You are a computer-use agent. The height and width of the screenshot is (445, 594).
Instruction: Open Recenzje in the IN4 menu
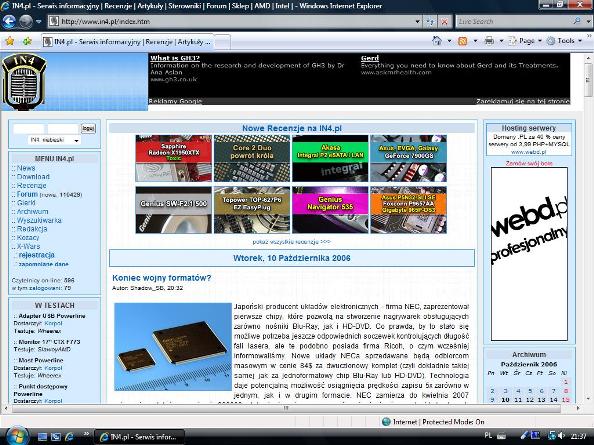click(31, 186)
